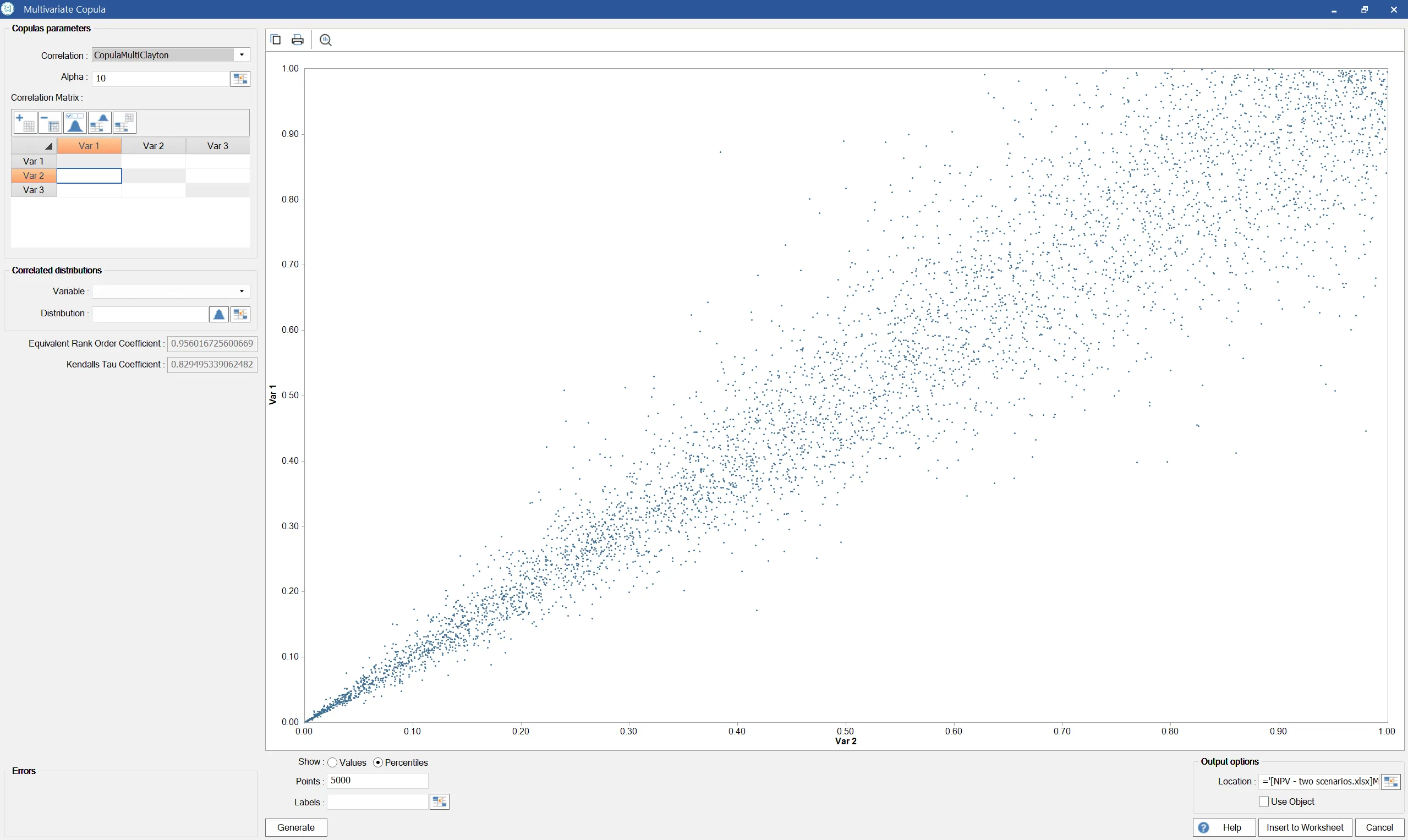Screen dimensions: 1408x840
Task: Select a worksheet range for Labels
Action: click(440, 801)
